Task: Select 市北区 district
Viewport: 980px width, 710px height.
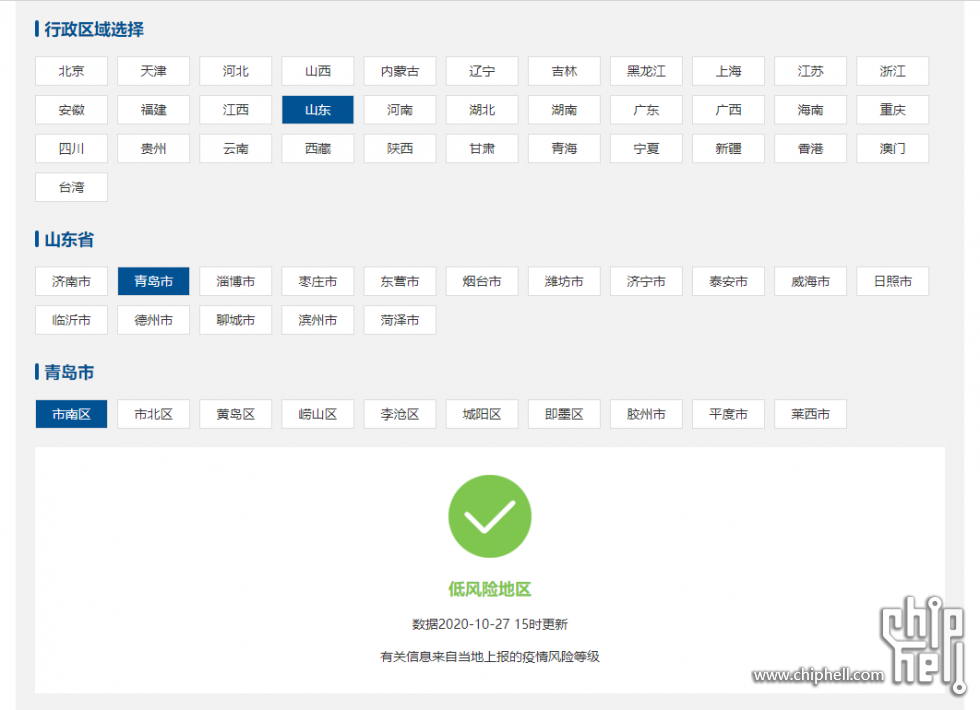Action: tap(154, 414)
